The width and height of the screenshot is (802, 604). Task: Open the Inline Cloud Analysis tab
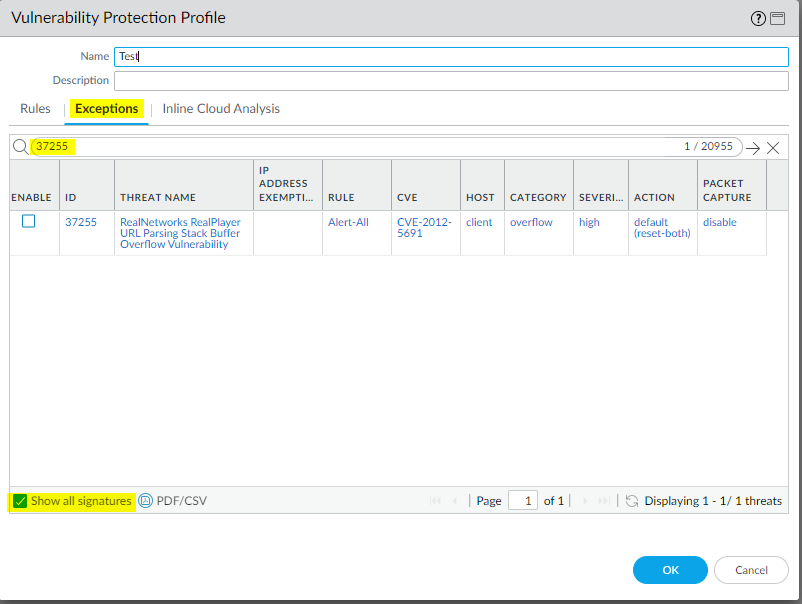click(x=221, y=109)
